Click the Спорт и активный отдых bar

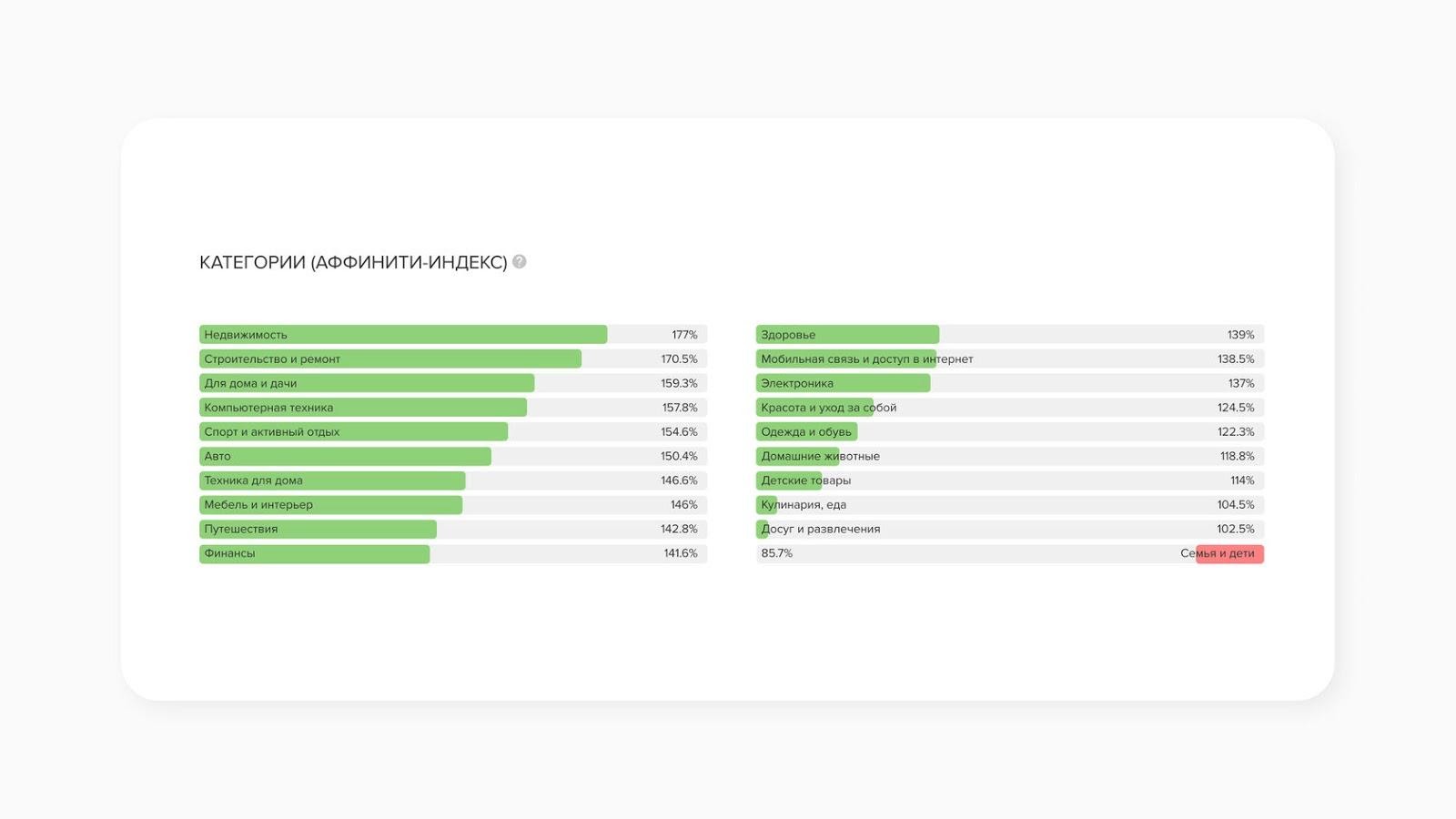353,432
